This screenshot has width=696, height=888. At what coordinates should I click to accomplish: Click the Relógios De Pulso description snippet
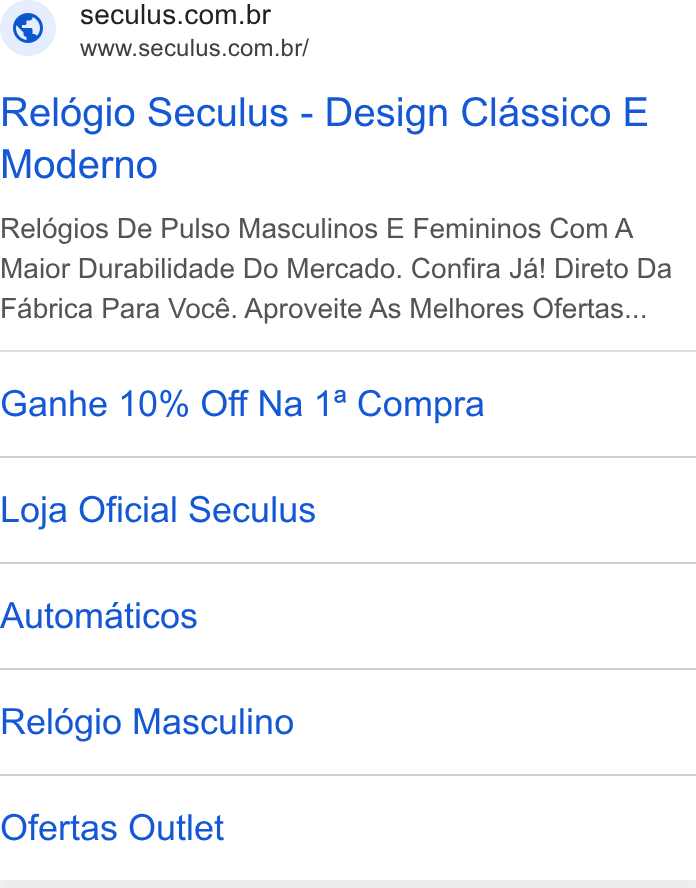(x=336, y=269)
